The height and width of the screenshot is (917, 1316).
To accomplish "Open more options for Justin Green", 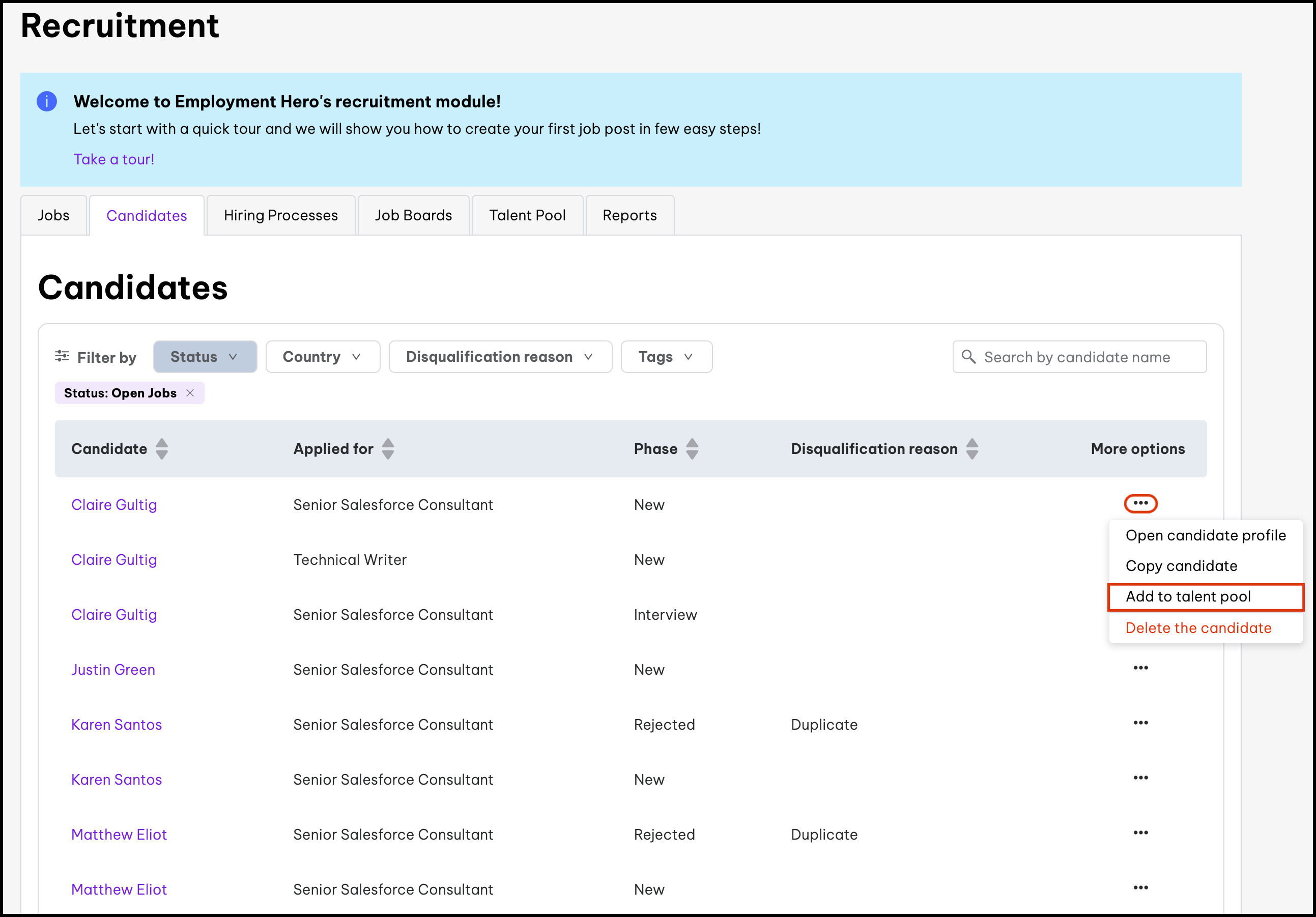I will tap(1140, 668).
